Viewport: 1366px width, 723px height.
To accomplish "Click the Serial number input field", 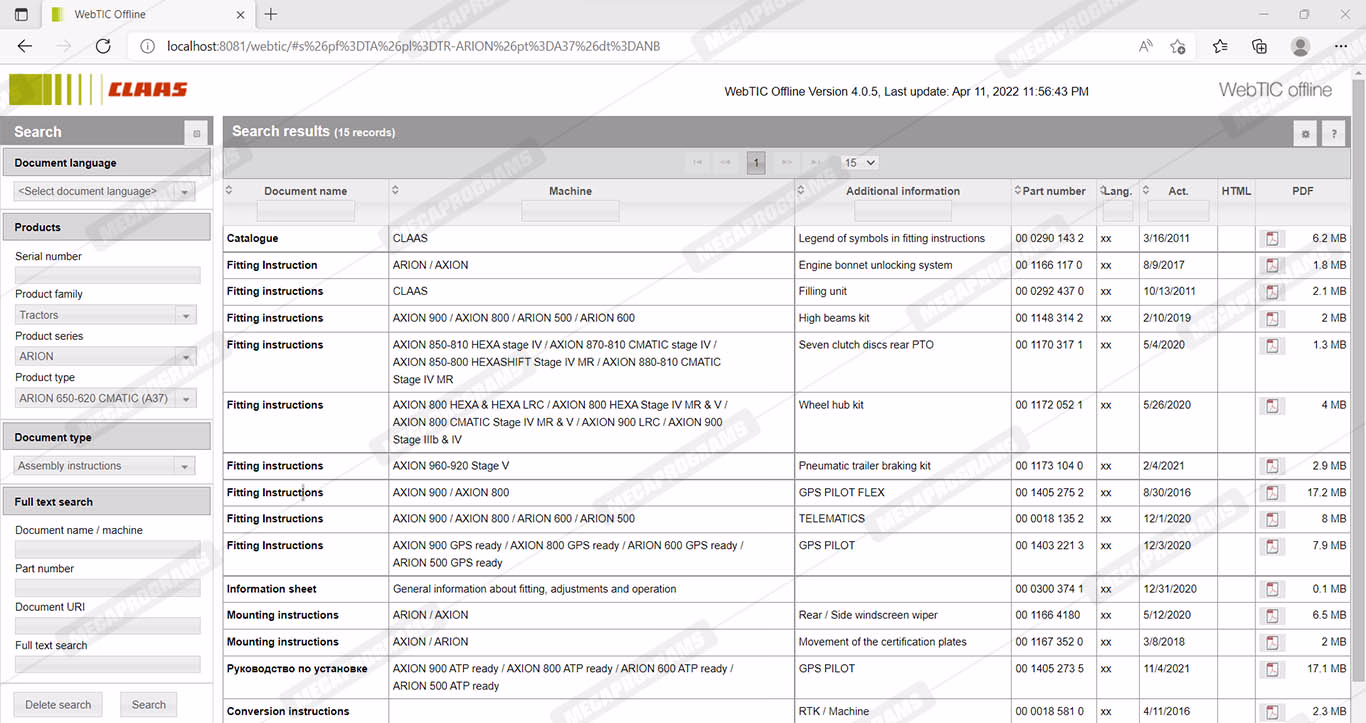I will 107,275.
